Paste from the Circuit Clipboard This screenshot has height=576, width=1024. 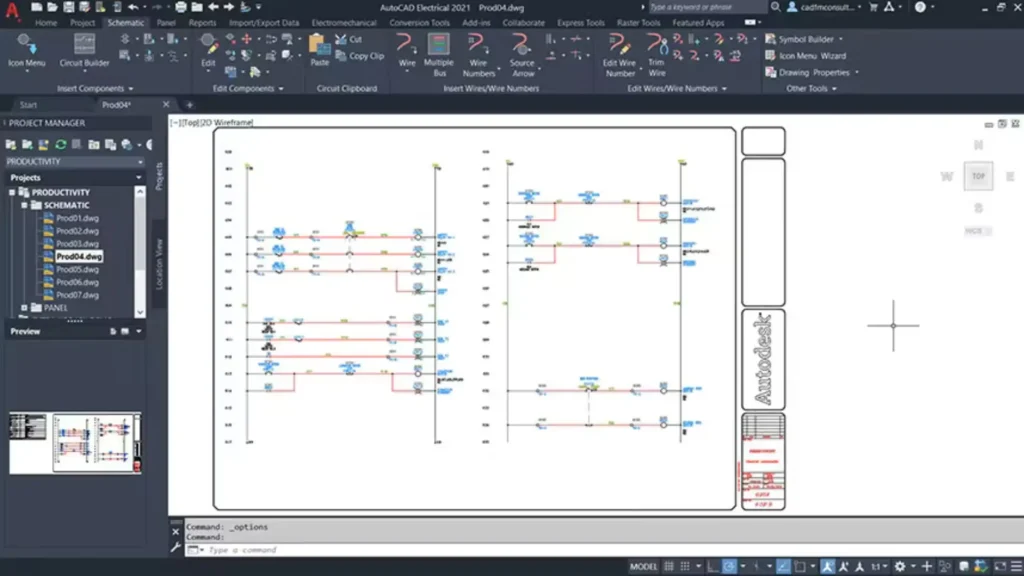click(x=320, y=48)
